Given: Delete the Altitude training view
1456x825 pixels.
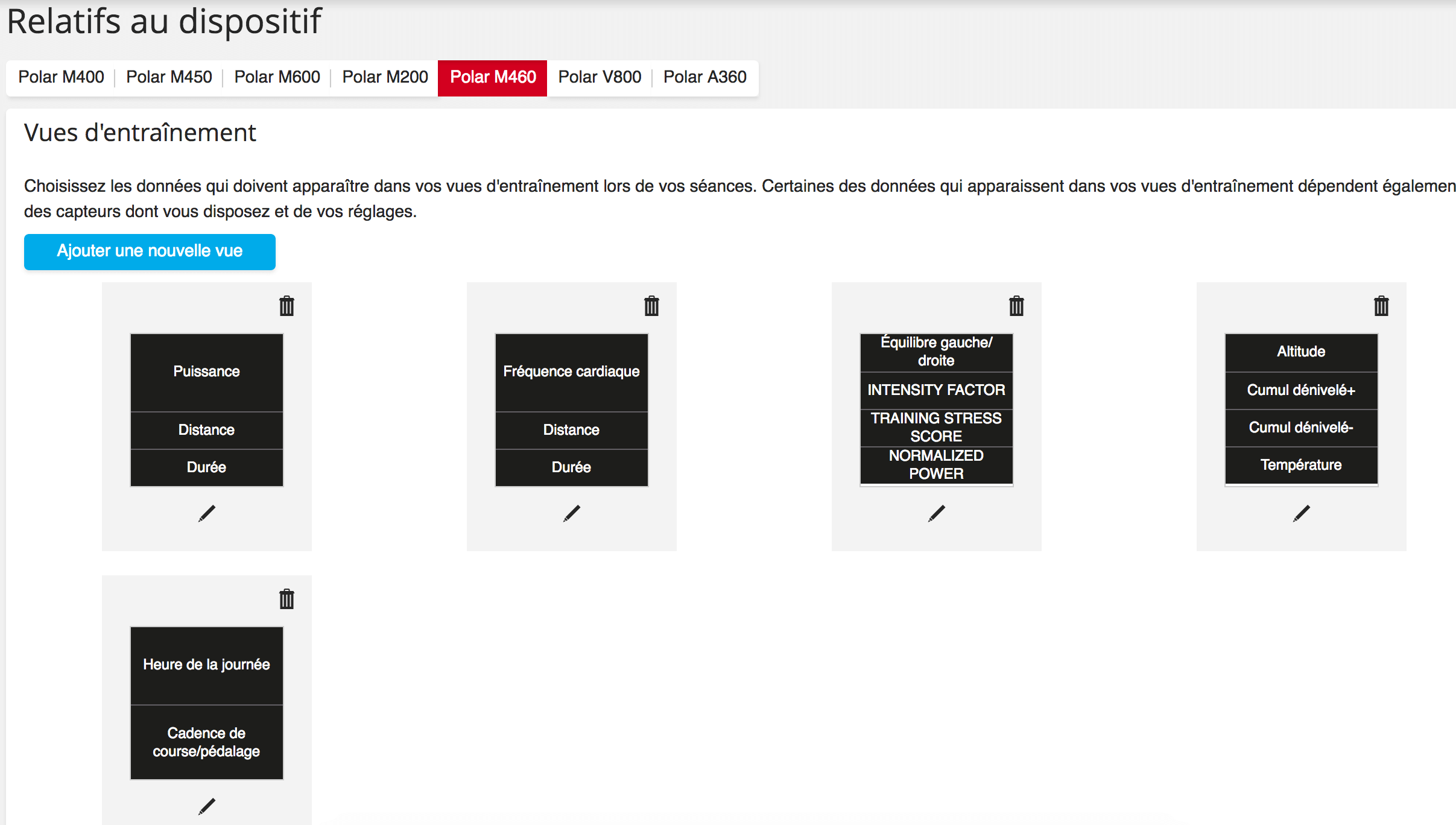Looking at the screenshot, I should [x=1381, y=306].
